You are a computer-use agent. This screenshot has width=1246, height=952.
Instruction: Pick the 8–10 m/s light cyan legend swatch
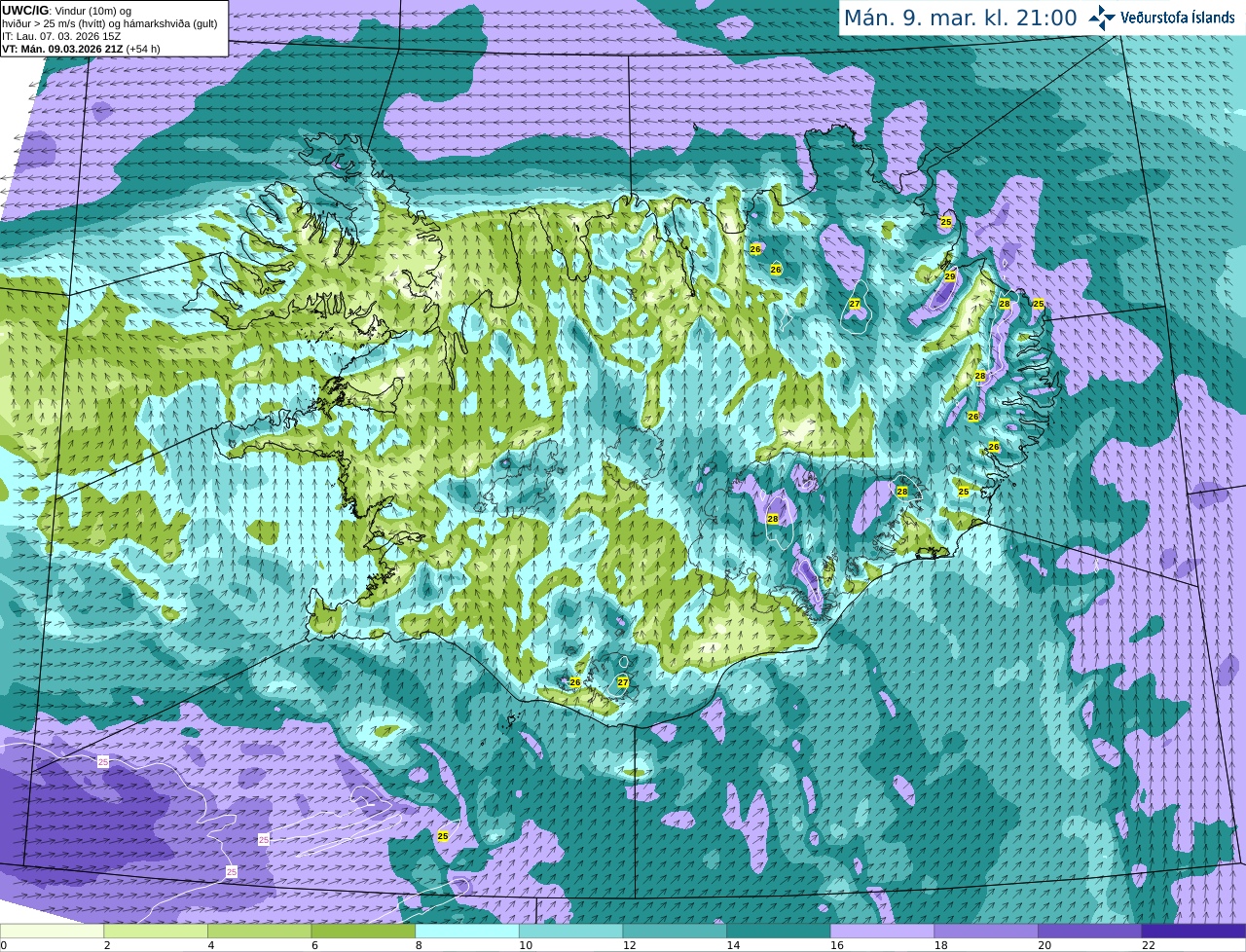click(x=467, y=931)
